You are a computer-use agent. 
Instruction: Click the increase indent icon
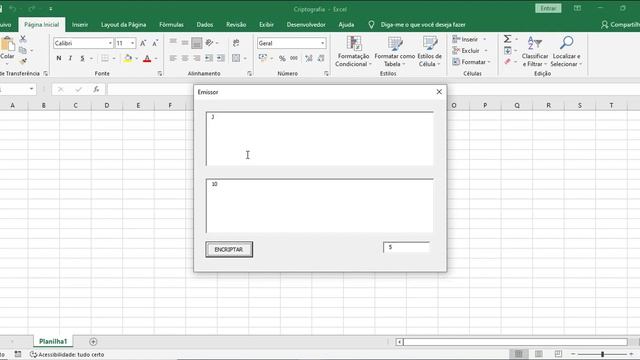(x=221, y=58)
